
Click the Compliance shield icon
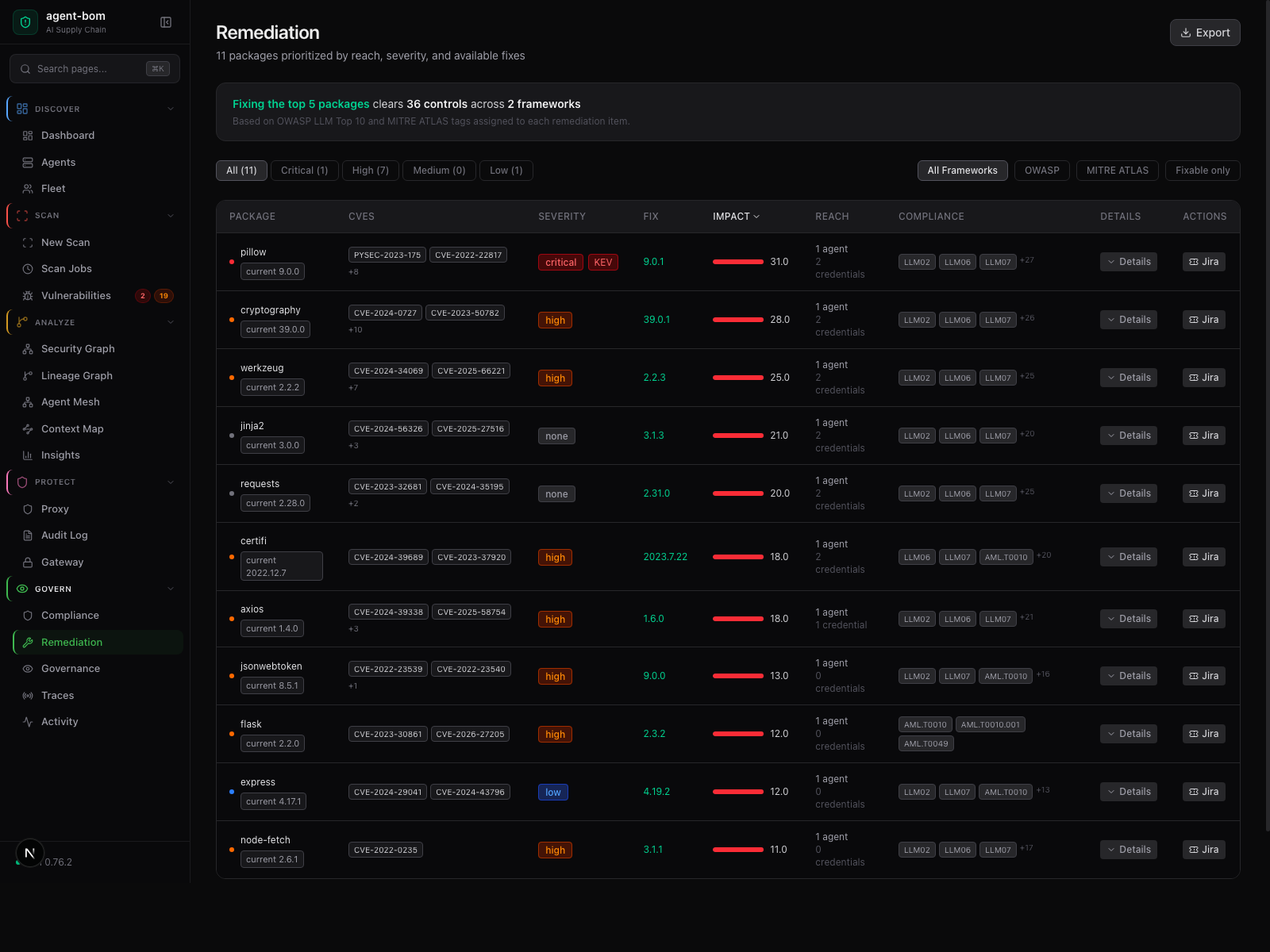[28, 616]
